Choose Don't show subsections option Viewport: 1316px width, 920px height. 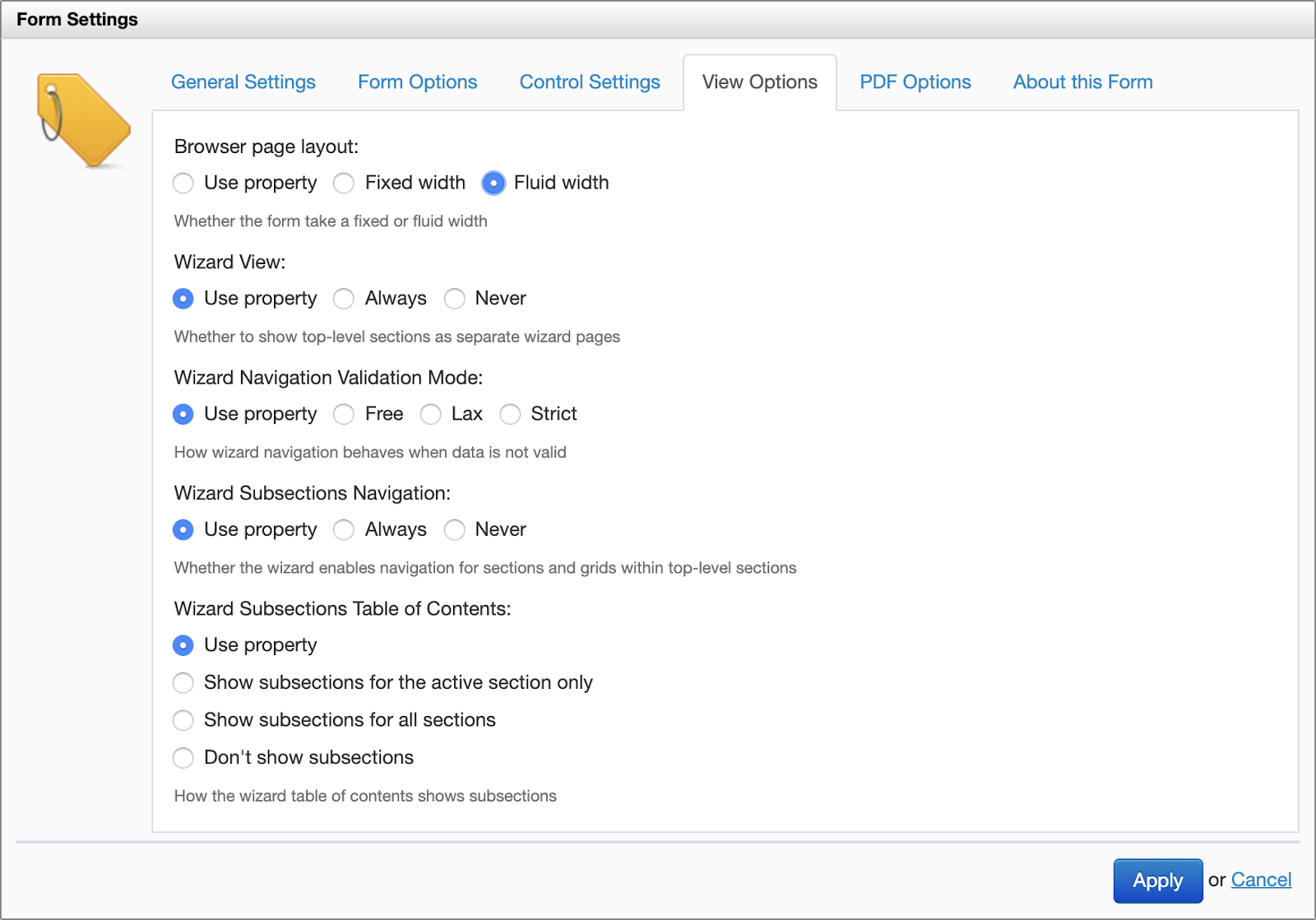183,758
